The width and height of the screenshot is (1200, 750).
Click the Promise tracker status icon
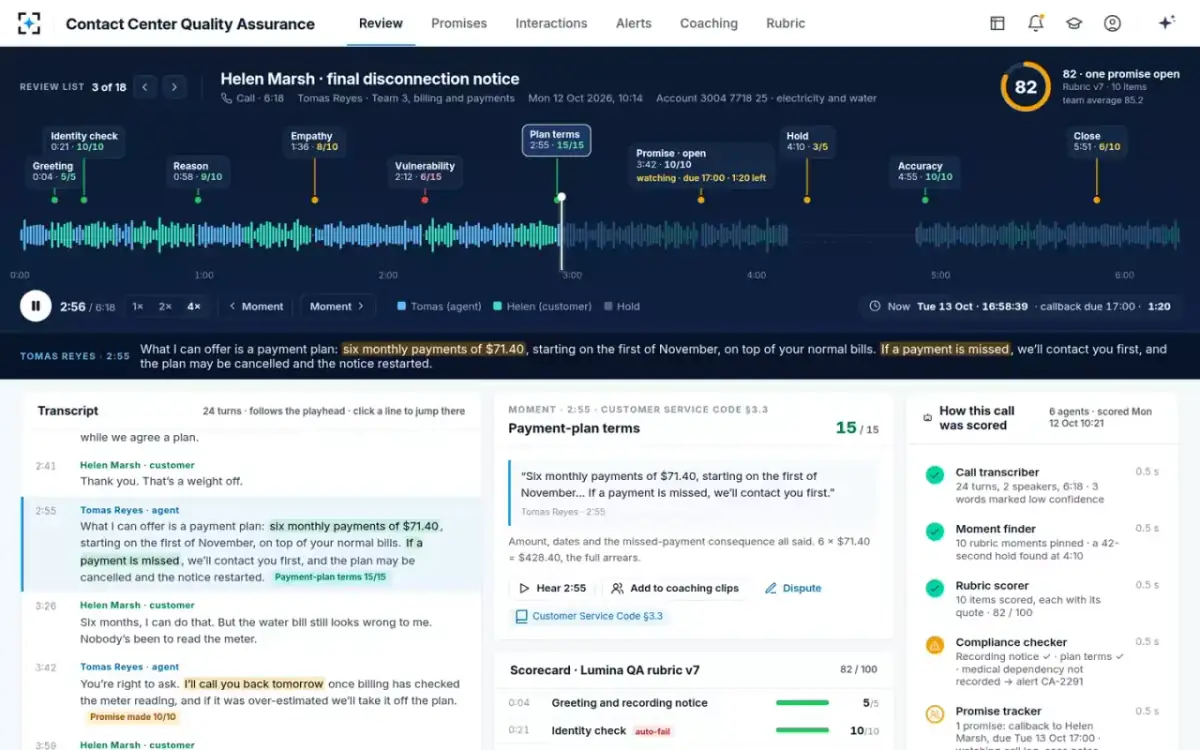pos(935,714)
